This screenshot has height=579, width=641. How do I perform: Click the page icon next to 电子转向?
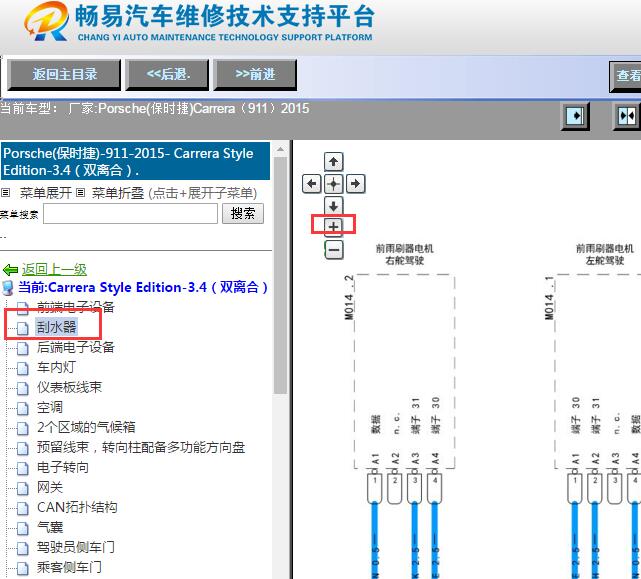[23, 468]
